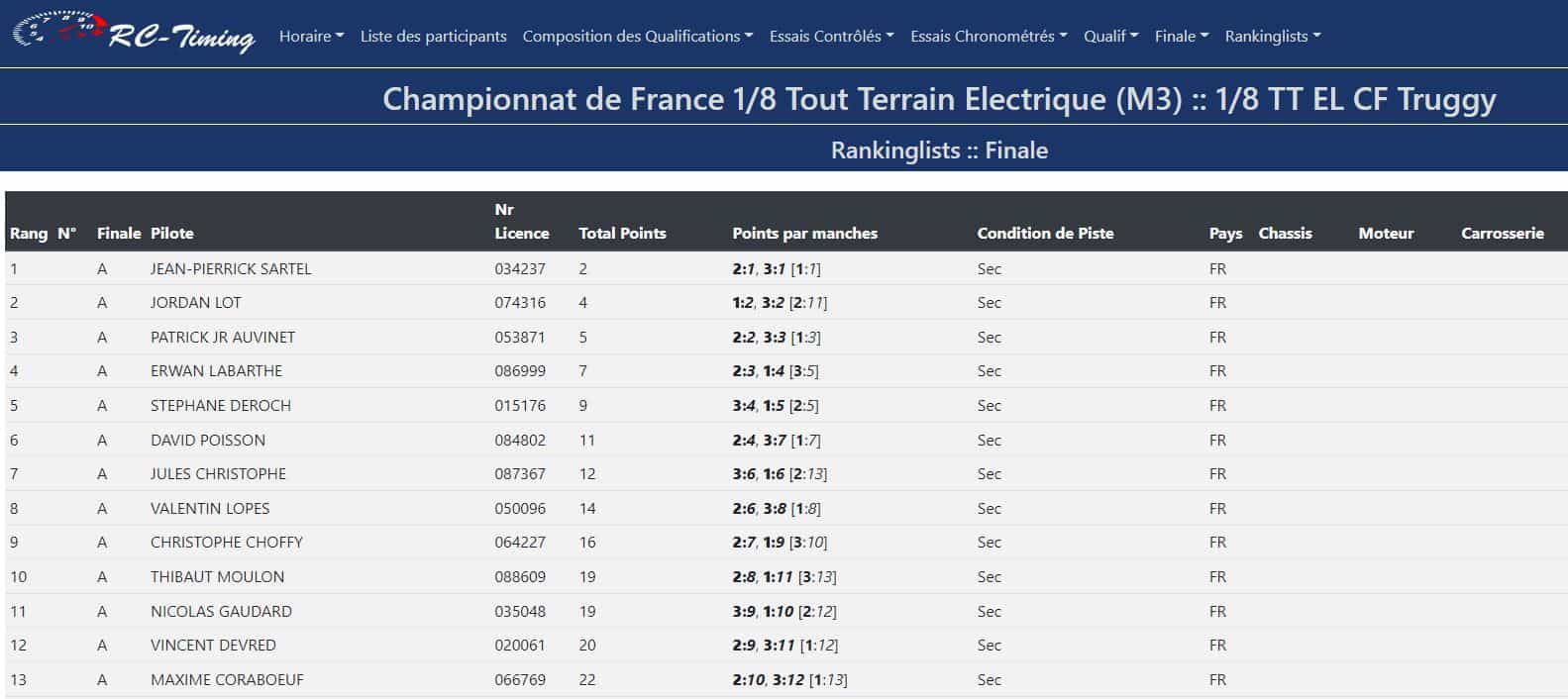This screenshot has width=1568, height=699.
Task: Expand the Qualif menu
Action: (x=1110, y=37)
